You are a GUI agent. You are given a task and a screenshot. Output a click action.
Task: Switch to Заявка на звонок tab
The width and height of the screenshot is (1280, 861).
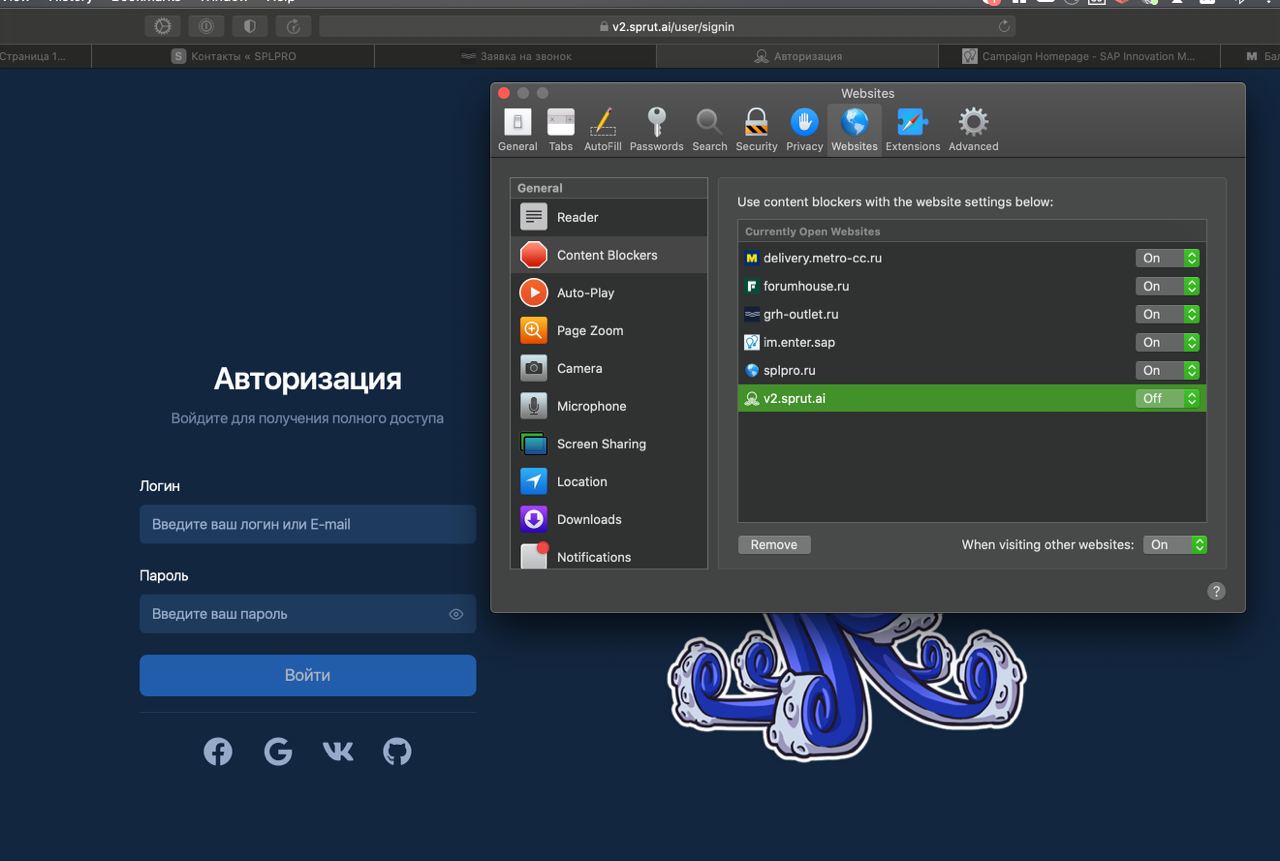pos(516,56)
